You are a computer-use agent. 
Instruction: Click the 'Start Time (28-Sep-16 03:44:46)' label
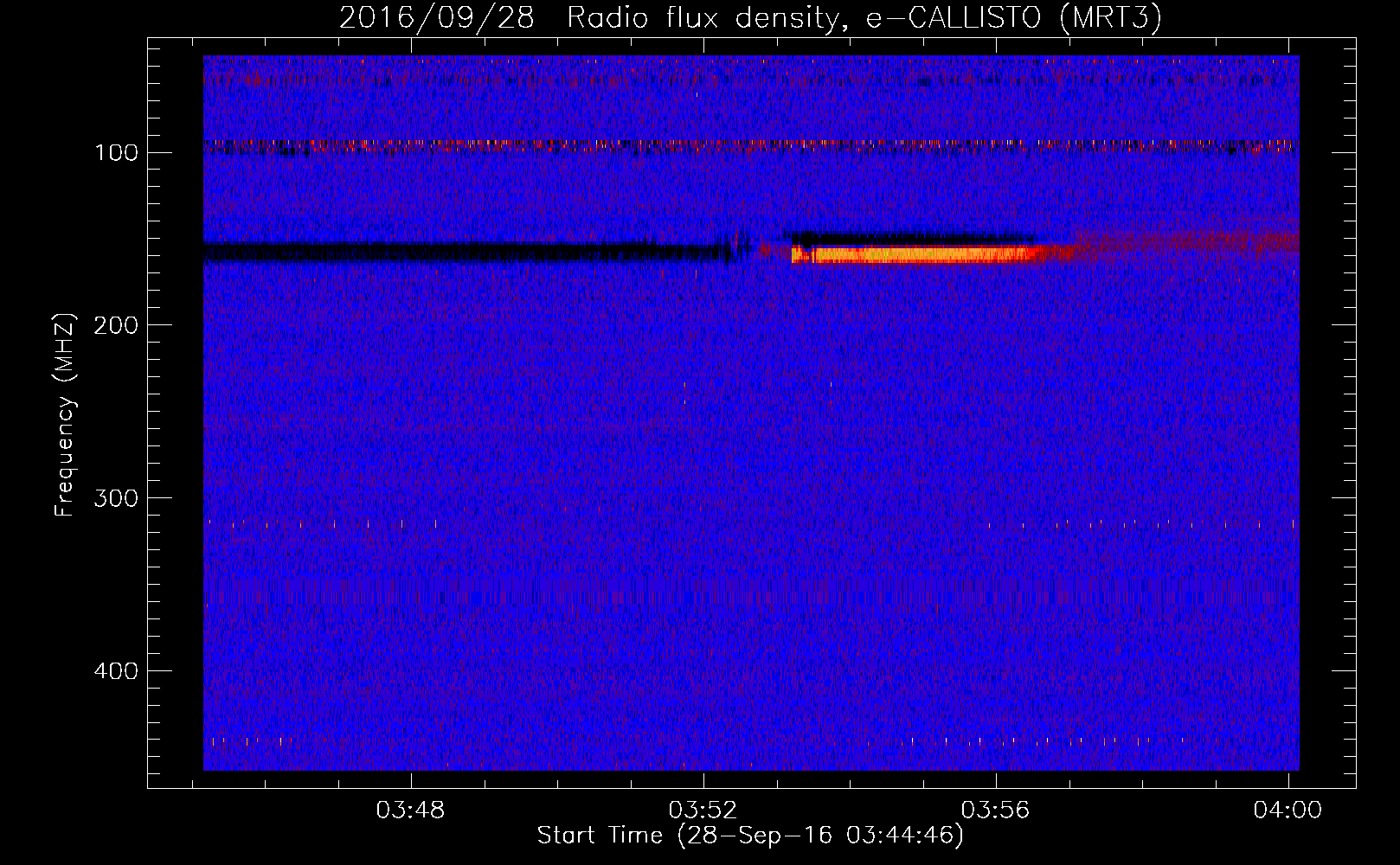750,836
